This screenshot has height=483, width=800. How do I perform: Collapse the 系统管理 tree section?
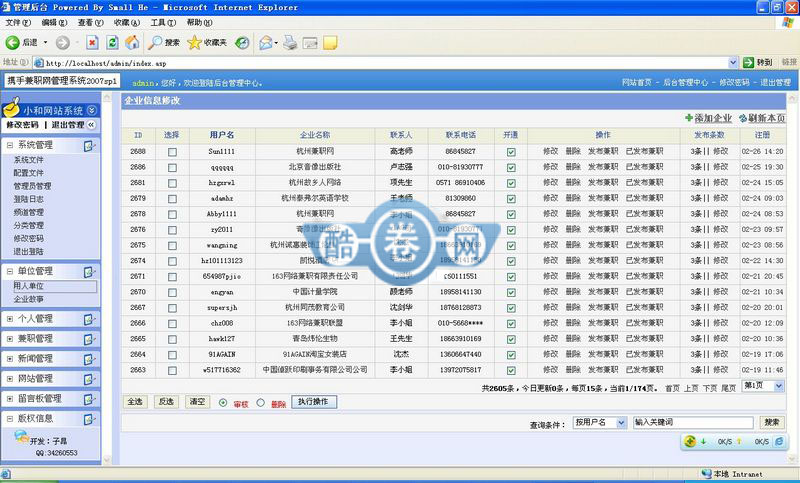point(10,145)
